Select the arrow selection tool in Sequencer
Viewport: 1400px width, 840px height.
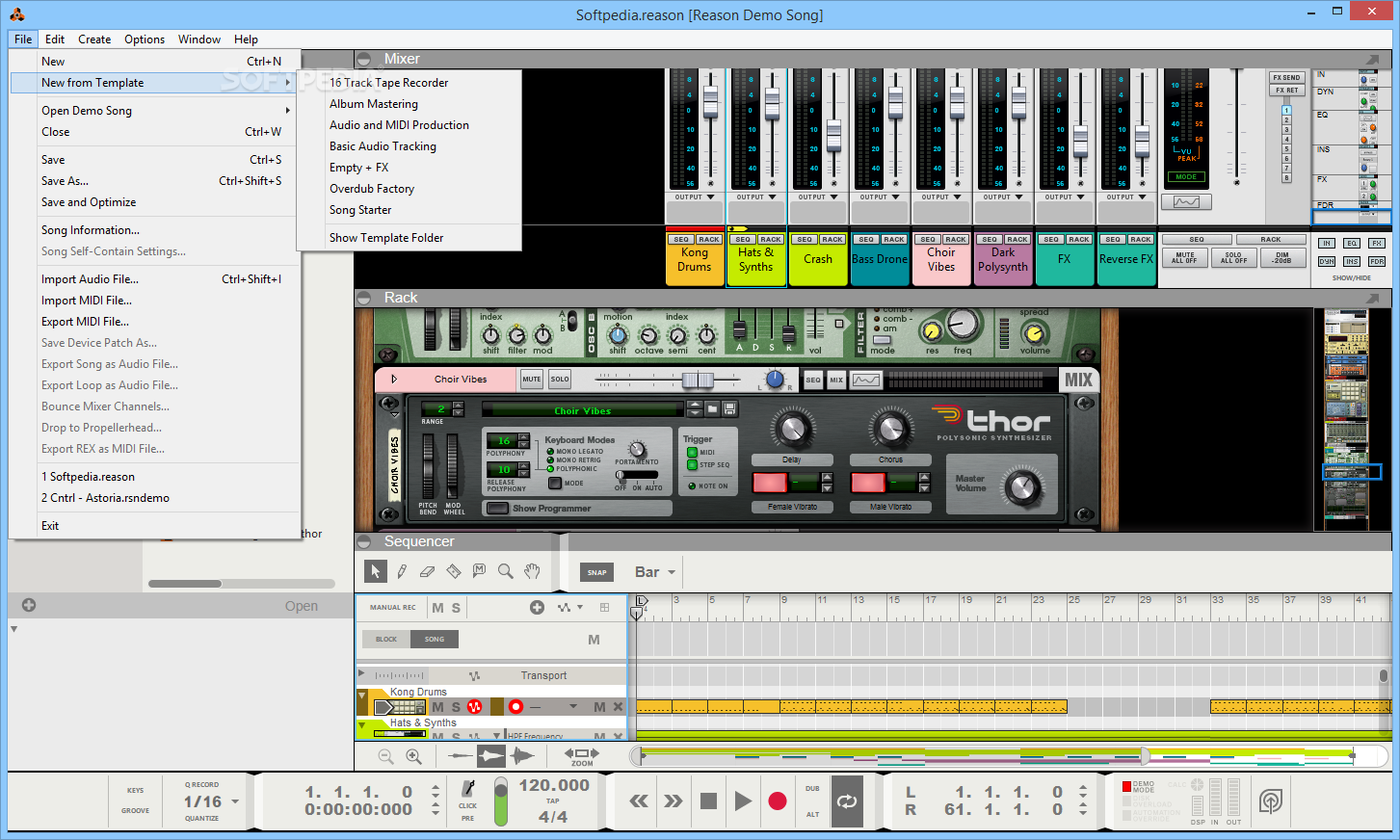(376, 571)
